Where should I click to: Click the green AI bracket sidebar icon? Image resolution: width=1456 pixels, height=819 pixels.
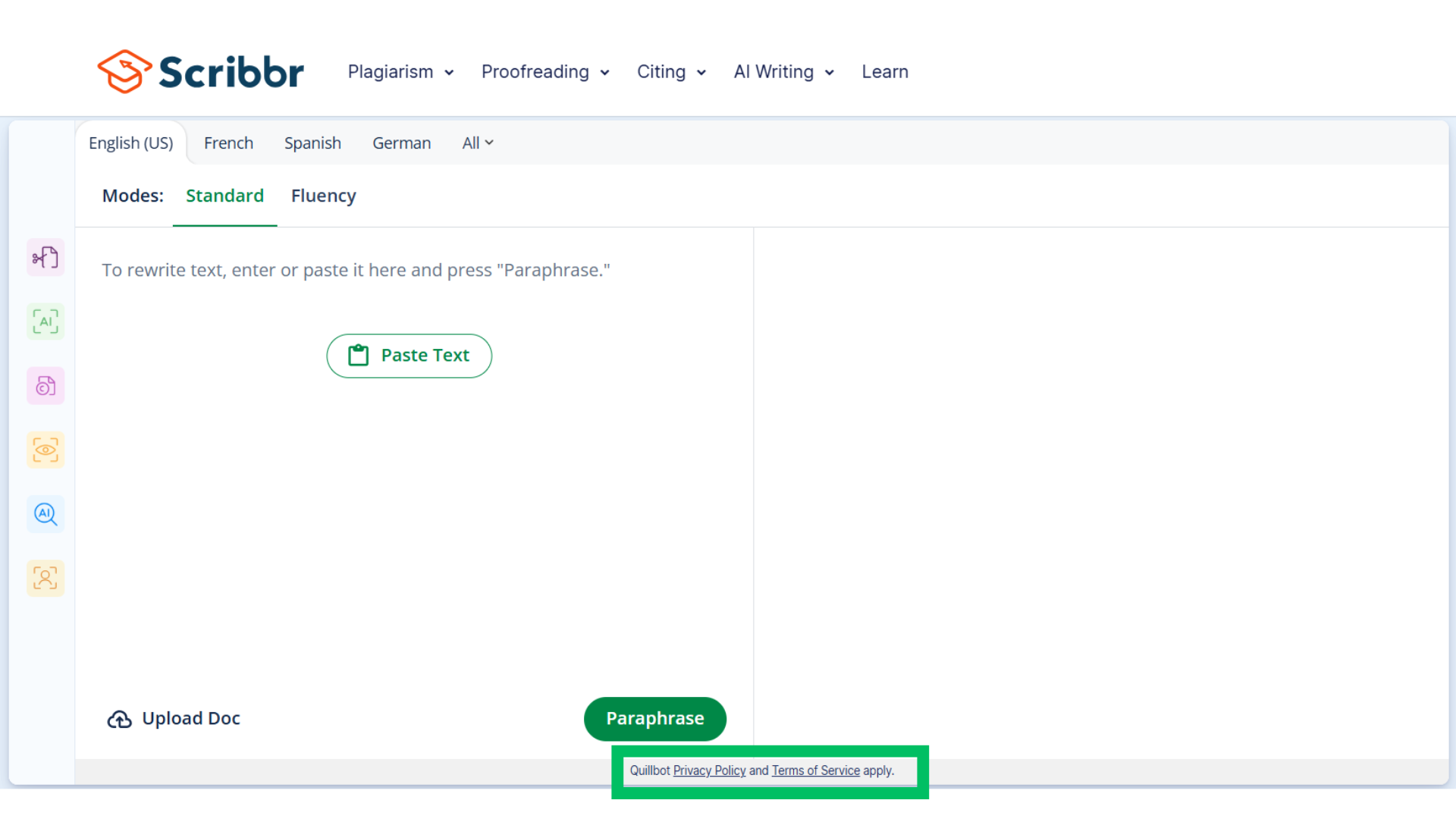tap(45, 322)
